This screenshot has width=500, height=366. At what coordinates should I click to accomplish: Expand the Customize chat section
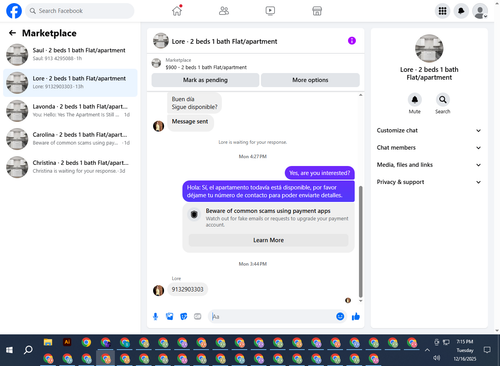click(x=429, y=130)
